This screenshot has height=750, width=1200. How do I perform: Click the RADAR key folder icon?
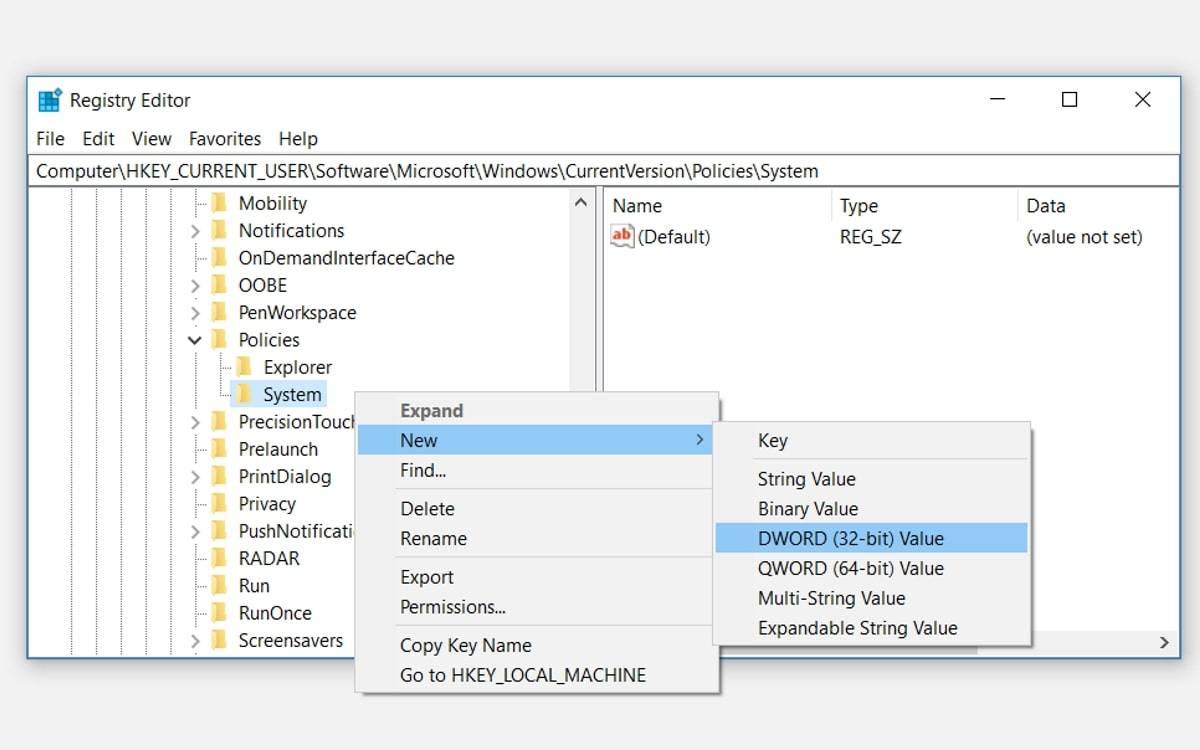click(x=219, y=558)
